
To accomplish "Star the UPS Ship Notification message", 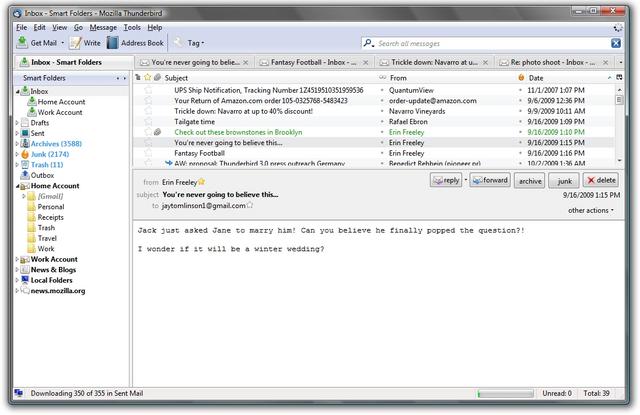I will point(148,90).
